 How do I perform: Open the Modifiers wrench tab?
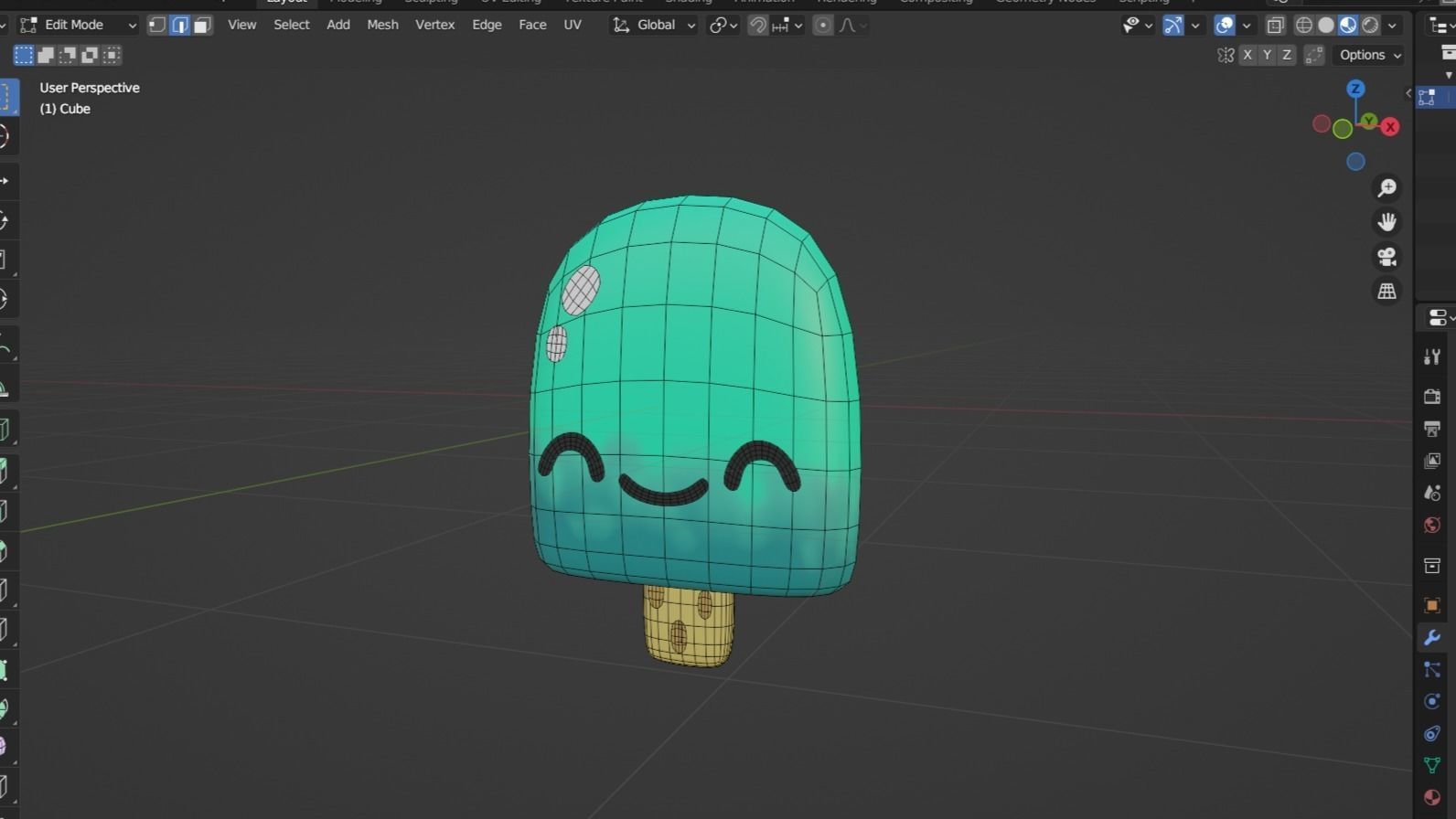(1432, 637)
